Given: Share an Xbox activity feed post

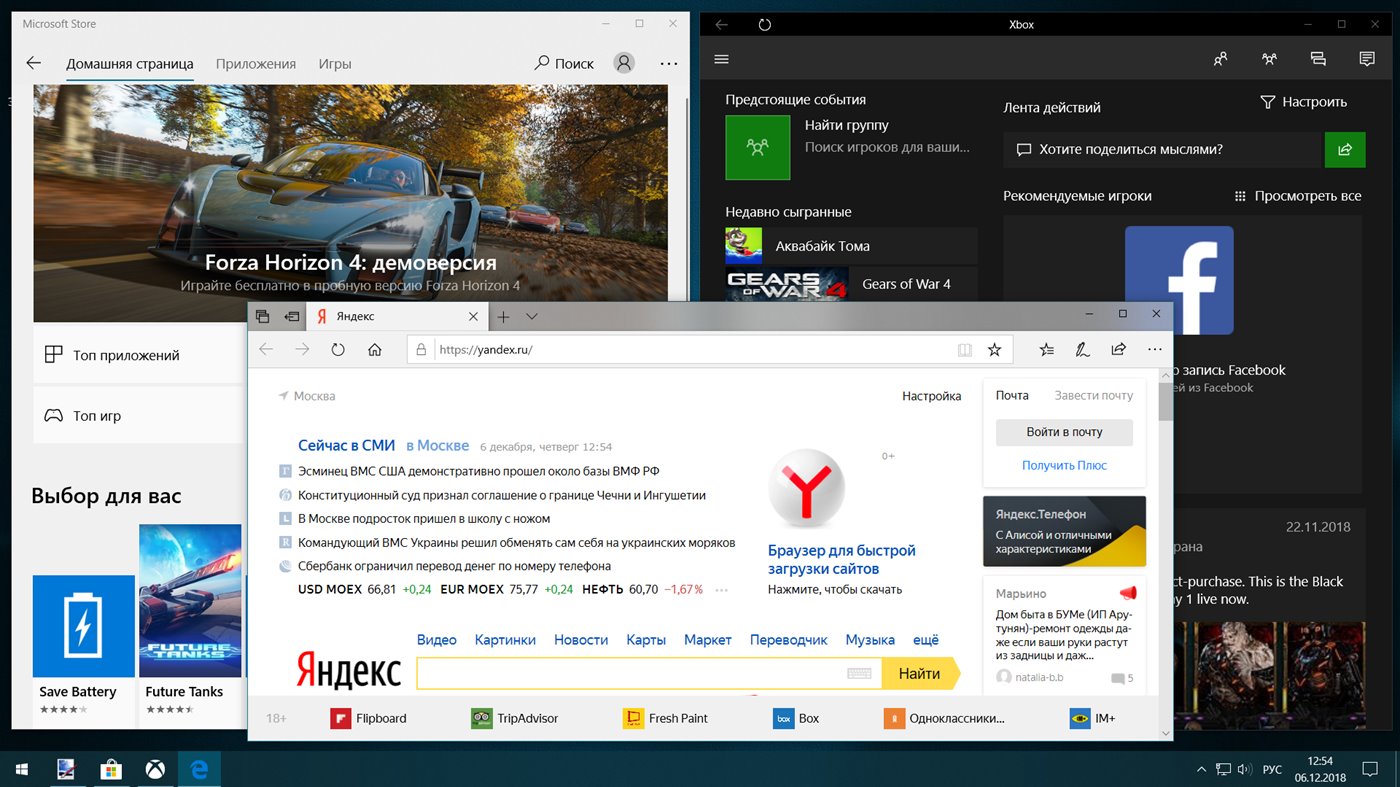Looking at the screenshot, I should (1345, 150).
